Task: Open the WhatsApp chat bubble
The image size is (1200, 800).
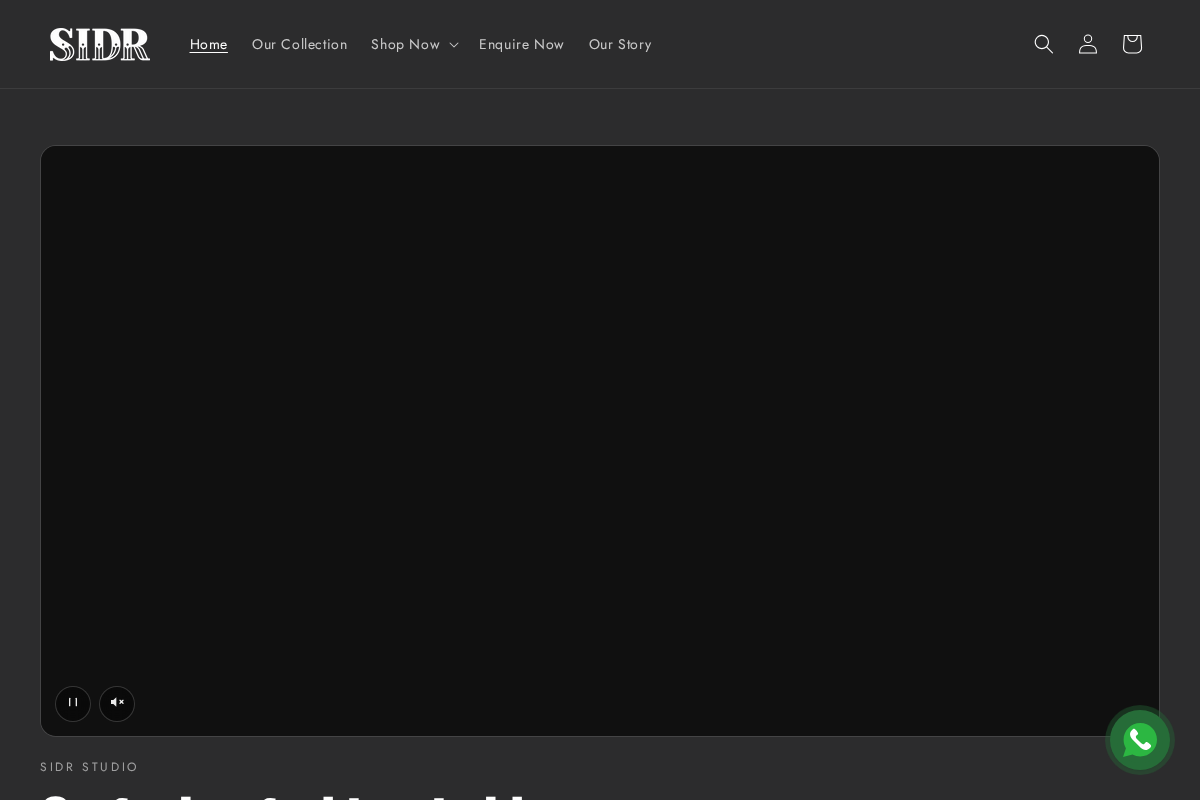Action: pyautogui.click(x=1140, y=740)
